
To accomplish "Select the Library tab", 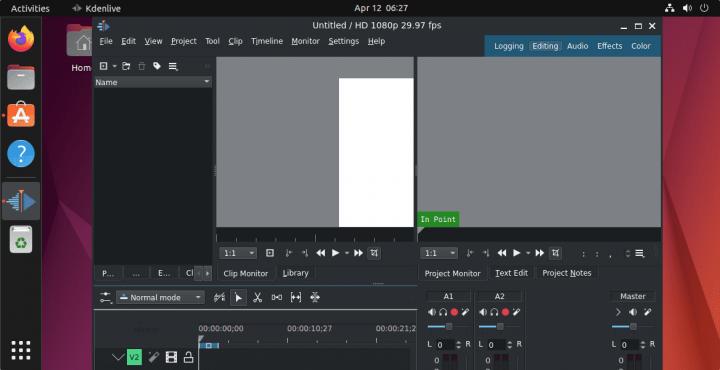I will point(295,273).
